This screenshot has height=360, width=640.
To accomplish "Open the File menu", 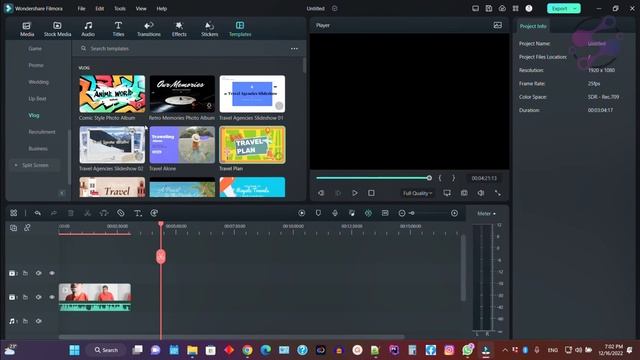I will tap(82, 9).
